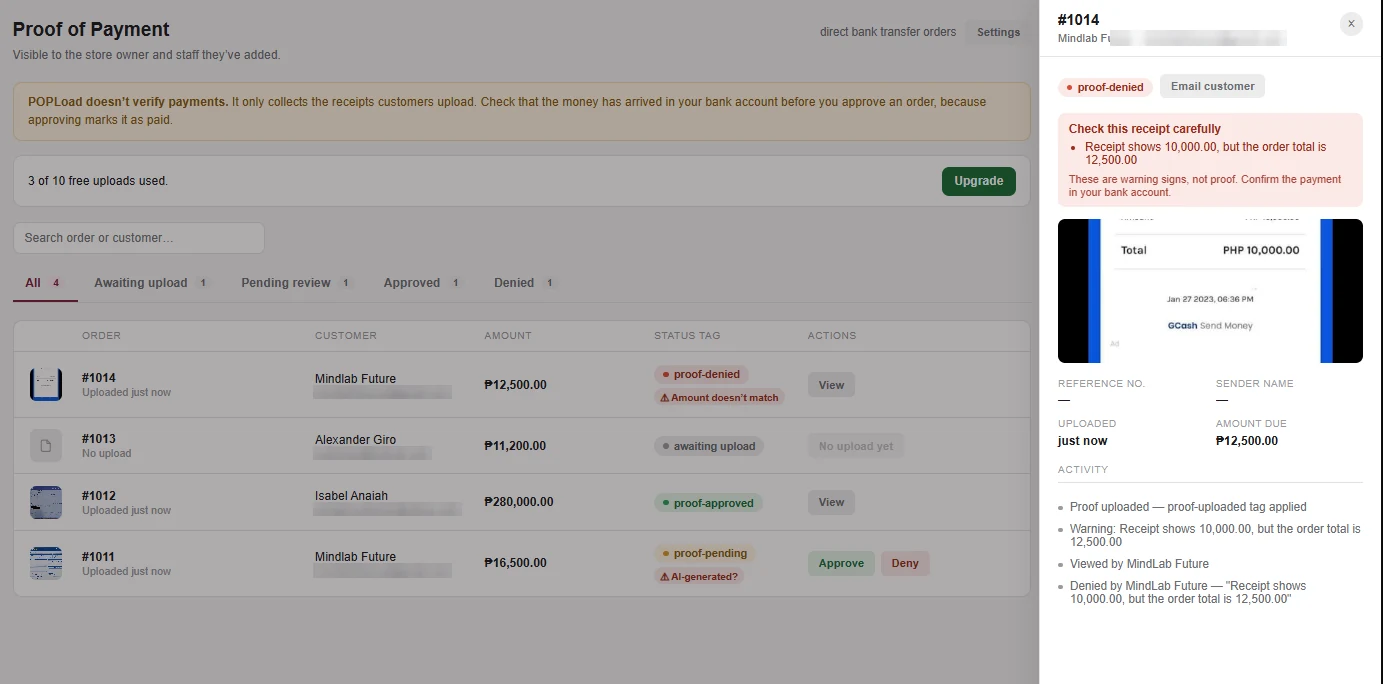Switch to the Approved tab
The image size is (1383, 684).
(422, 283)
